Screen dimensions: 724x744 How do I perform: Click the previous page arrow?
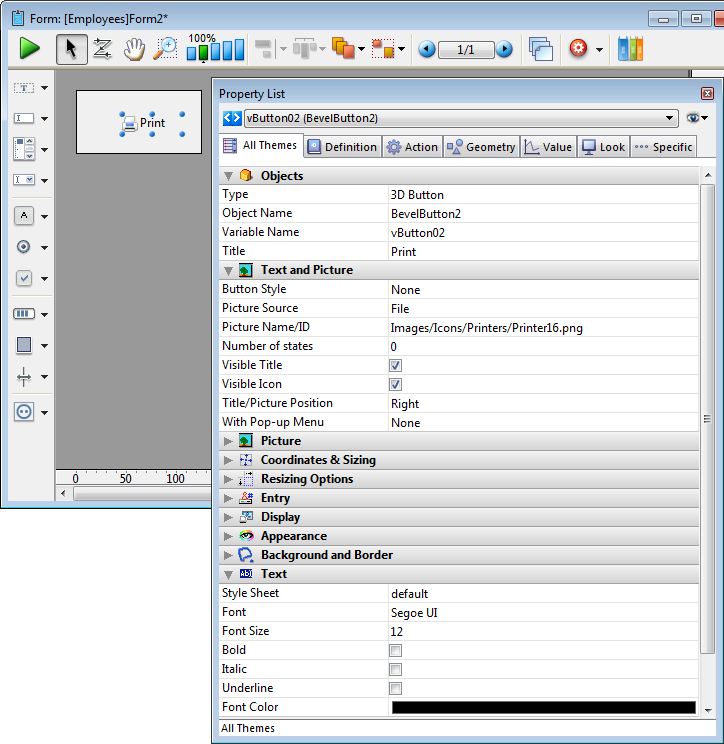point(427,49)
